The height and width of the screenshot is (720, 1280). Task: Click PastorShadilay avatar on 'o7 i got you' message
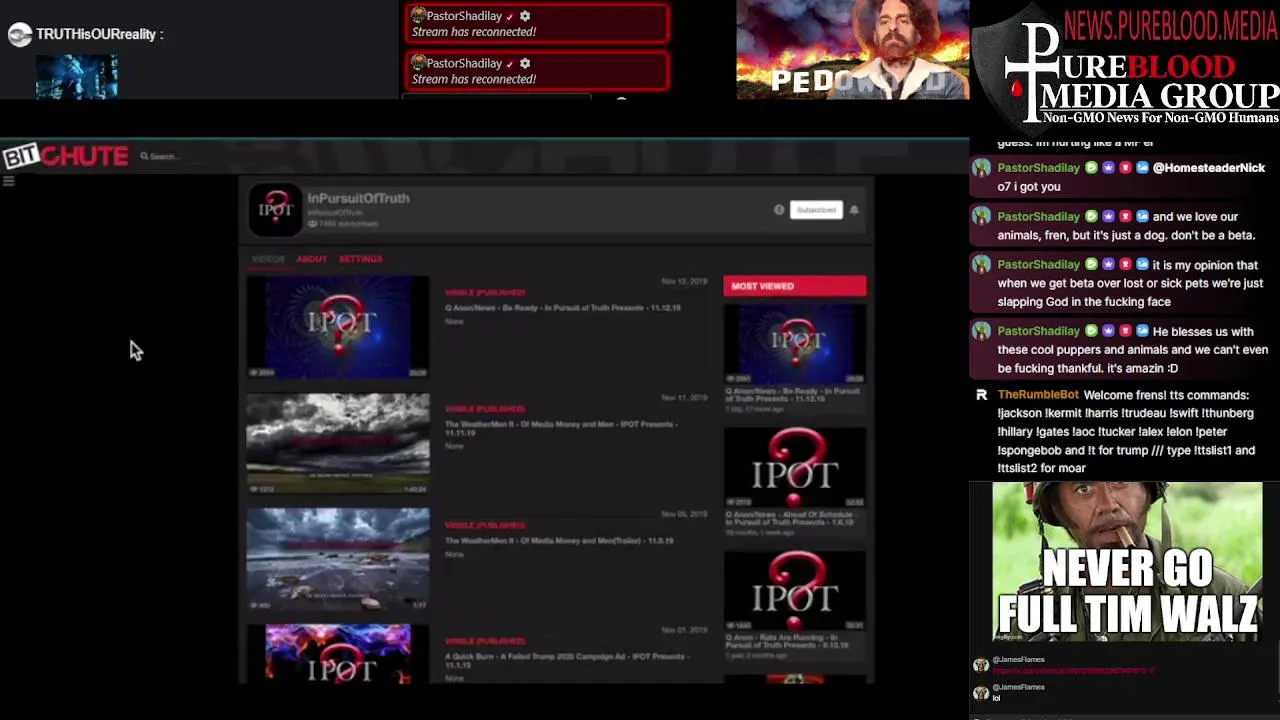click(x=981, y=168)
